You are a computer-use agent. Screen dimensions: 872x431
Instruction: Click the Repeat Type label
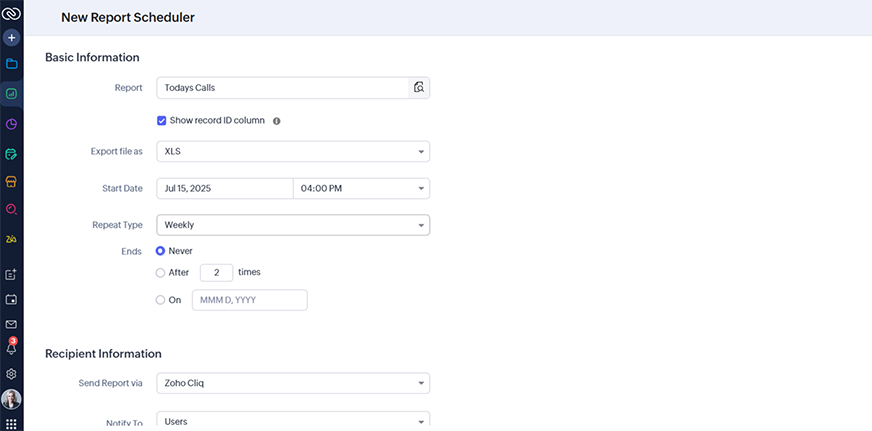[x=117, y=225]
